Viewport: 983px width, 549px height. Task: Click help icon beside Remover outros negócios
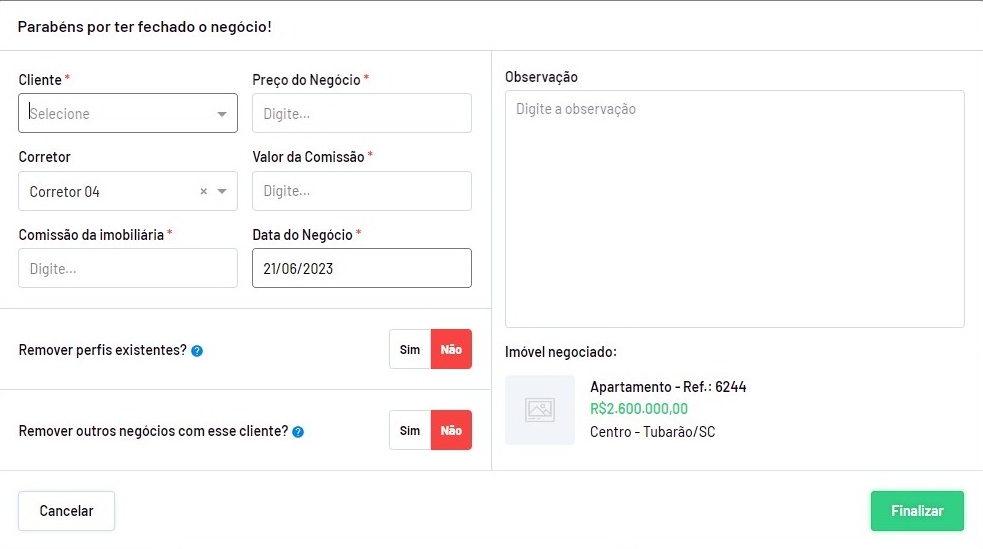pyautogui.click(x=298, y=432)
